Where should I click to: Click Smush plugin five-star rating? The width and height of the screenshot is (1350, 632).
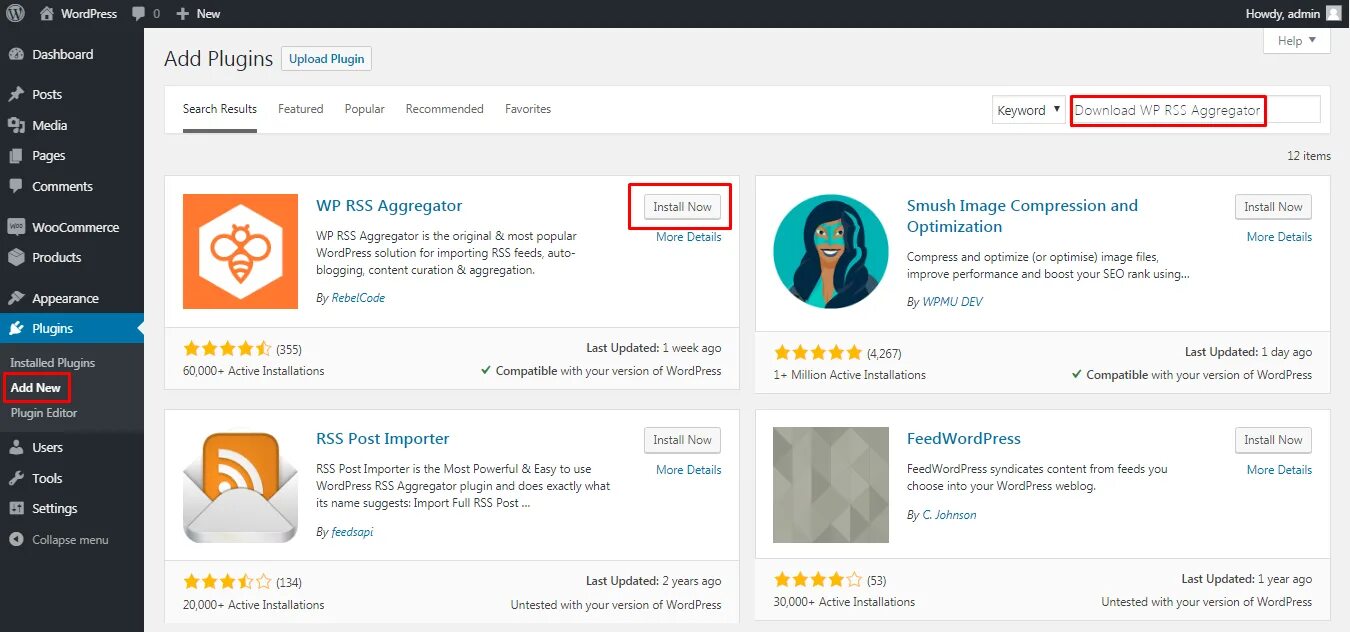[x=817, y=353]
